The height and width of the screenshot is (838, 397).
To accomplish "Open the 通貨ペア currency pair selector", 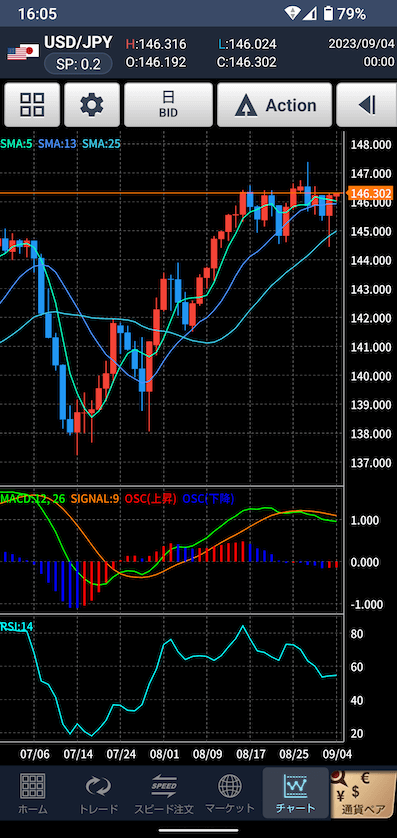I will click(363, 793).
